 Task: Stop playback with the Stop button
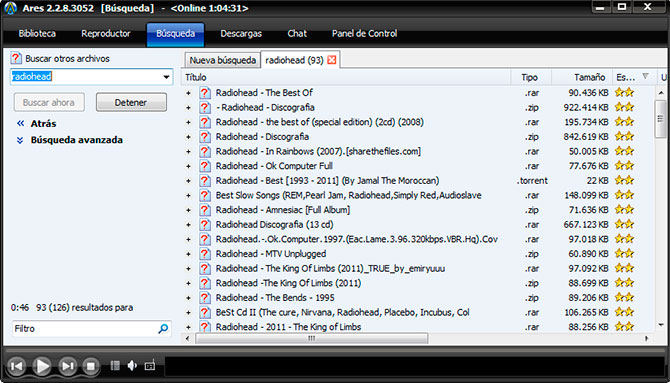click(x=91, y=366)
